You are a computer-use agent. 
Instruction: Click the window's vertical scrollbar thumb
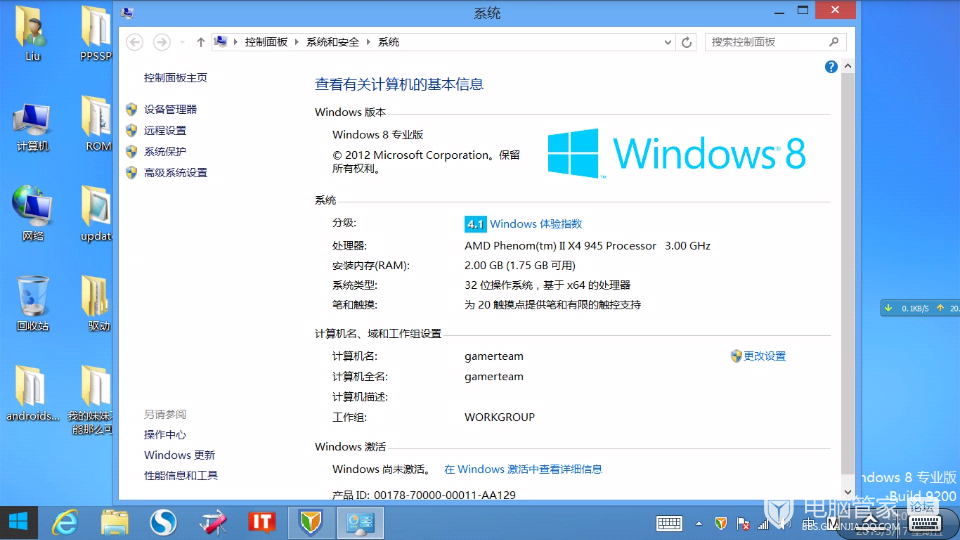tap(847, 272)
